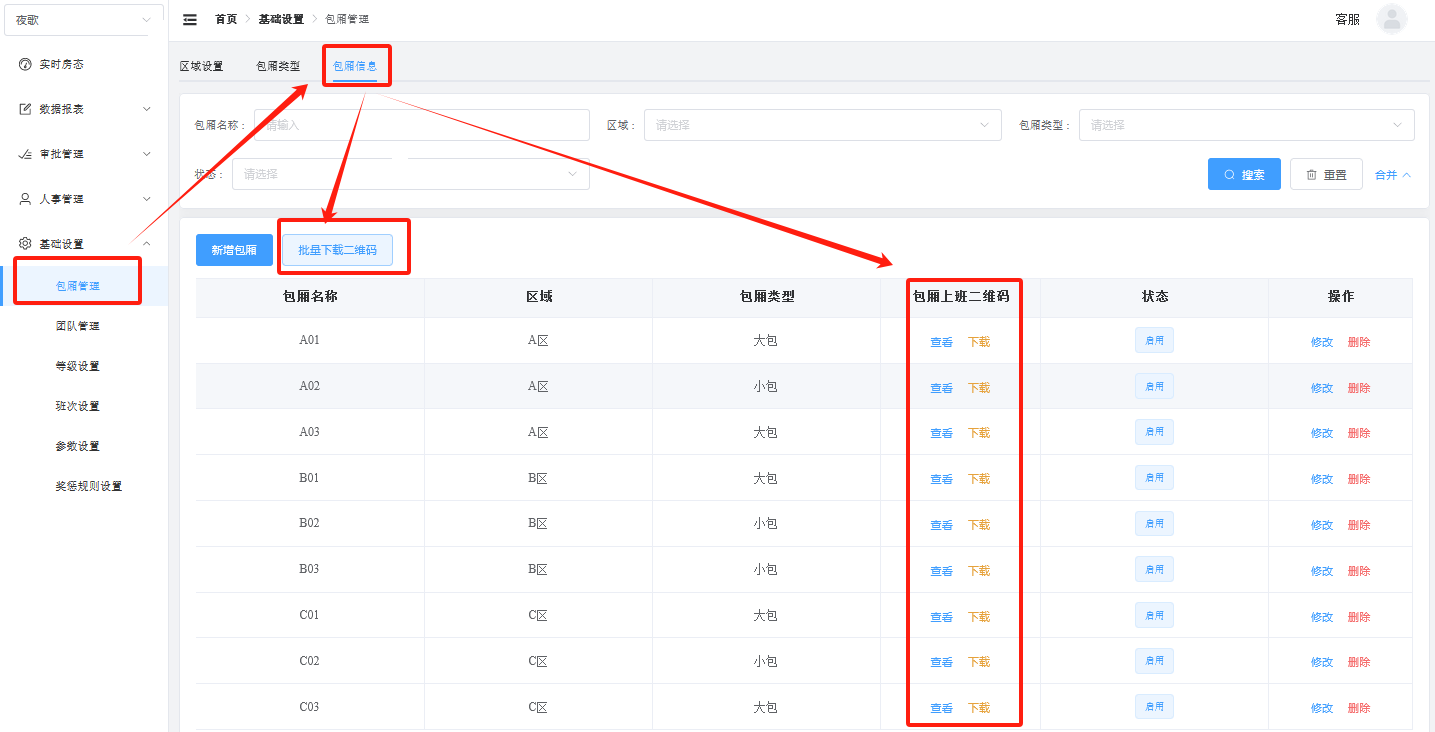Switch to the 包厢信息 tab
Screen dimensions: 1435x732
(x=355, y=66)
